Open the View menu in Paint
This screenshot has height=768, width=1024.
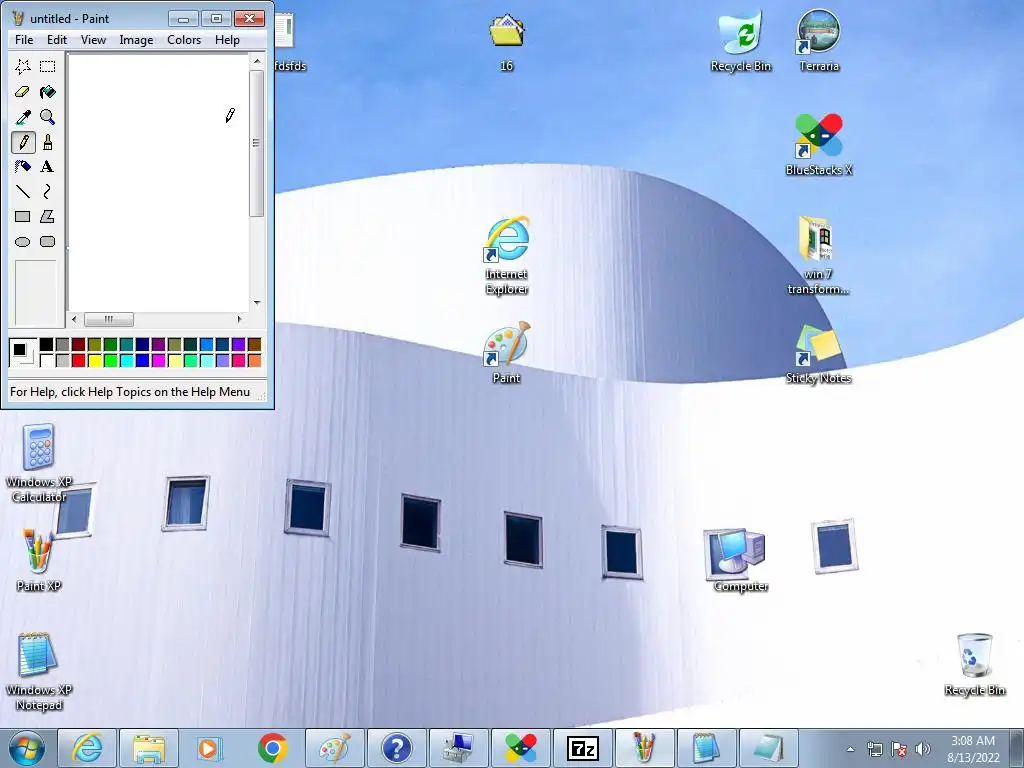(x=93, y=40)
